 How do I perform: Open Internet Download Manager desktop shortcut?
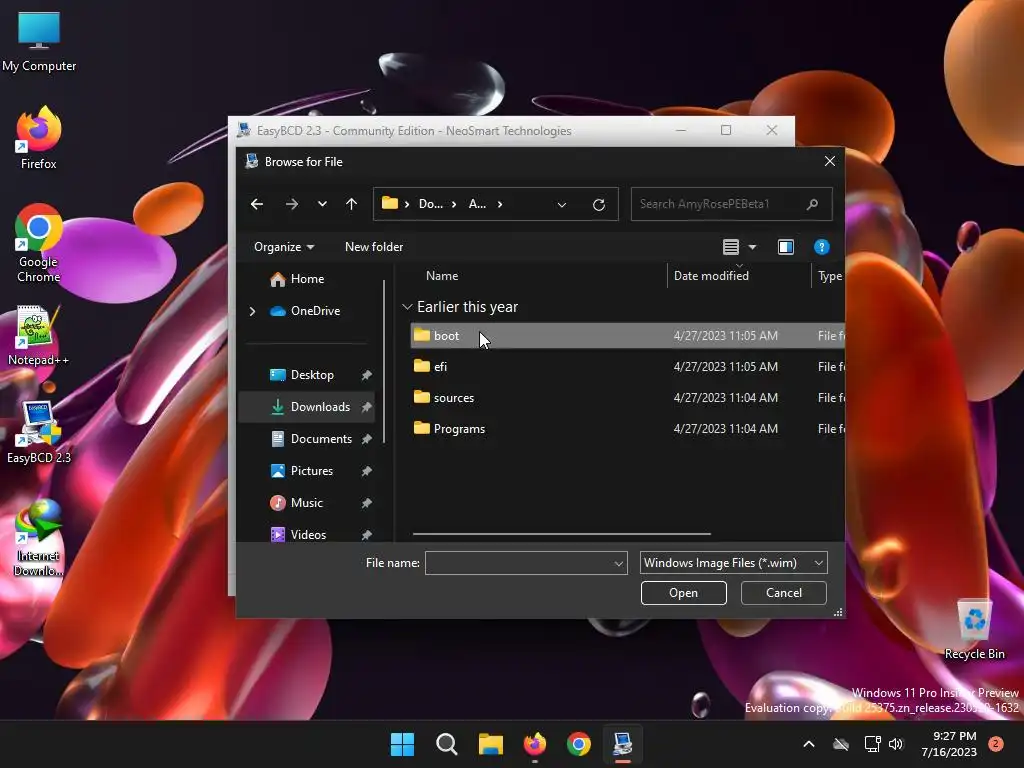click(39, 538)
